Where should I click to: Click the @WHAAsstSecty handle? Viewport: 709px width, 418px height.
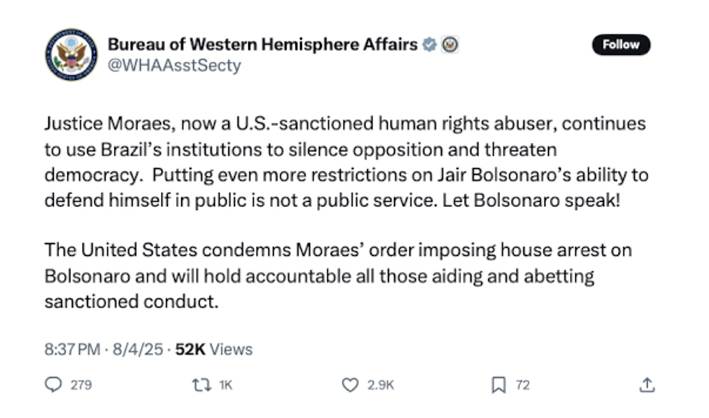click(x=174, y=66)
